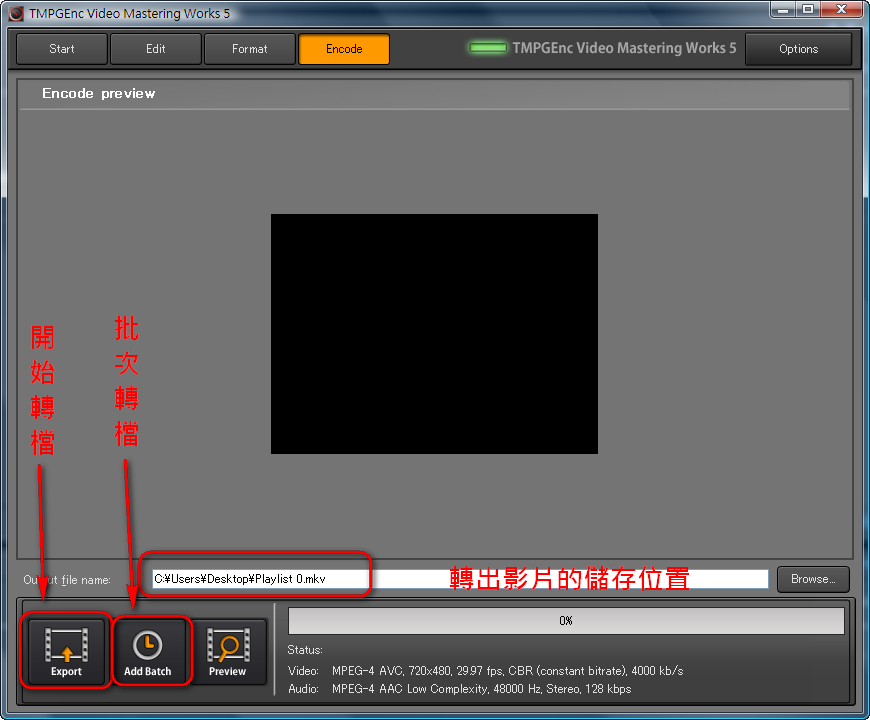
Task: Click the Encode preview heading
Action: [99, 93]
